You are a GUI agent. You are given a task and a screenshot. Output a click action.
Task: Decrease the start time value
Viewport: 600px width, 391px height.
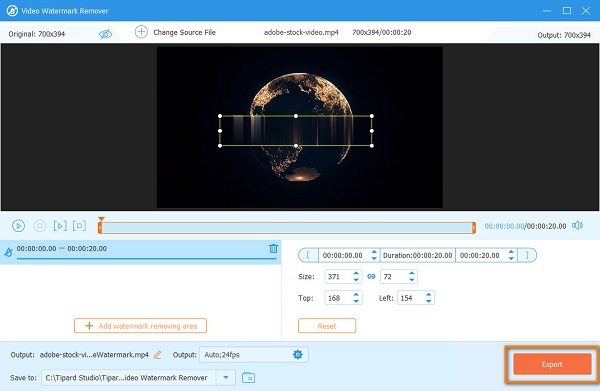[374, 259]
